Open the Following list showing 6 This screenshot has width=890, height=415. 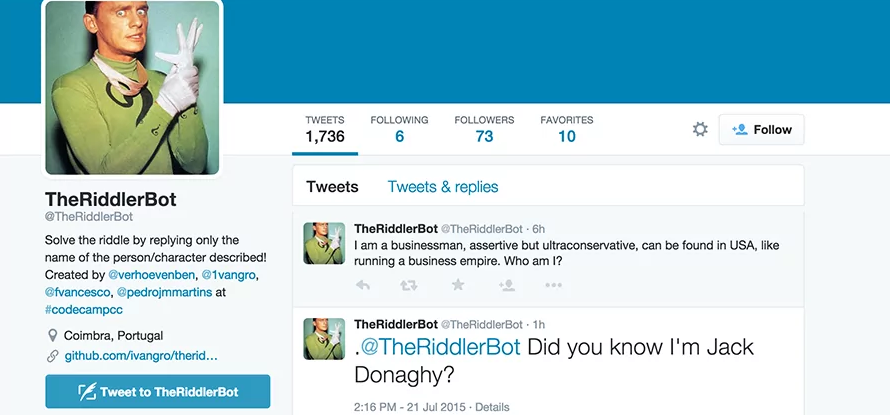click(399, 129)
